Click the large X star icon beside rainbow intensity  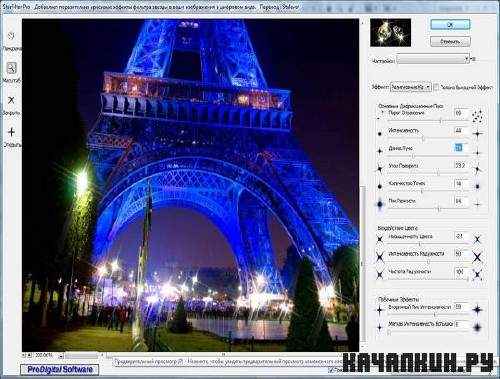coord(477,257)
